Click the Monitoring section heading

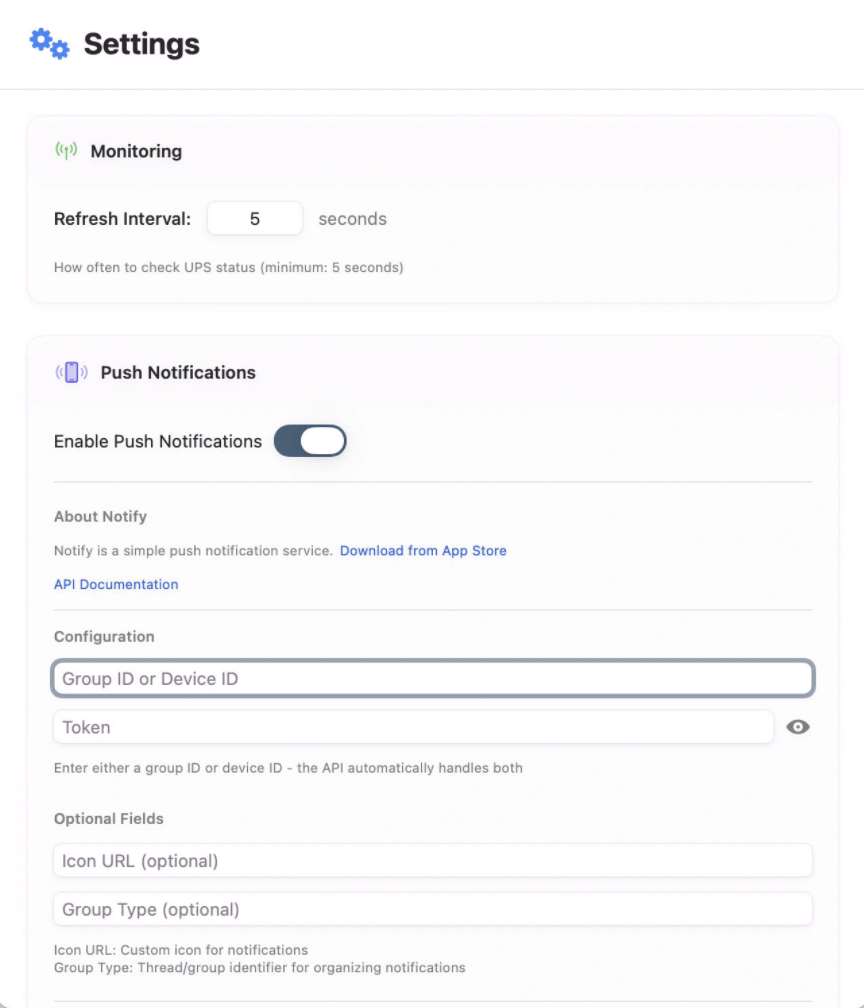point(136,152)
